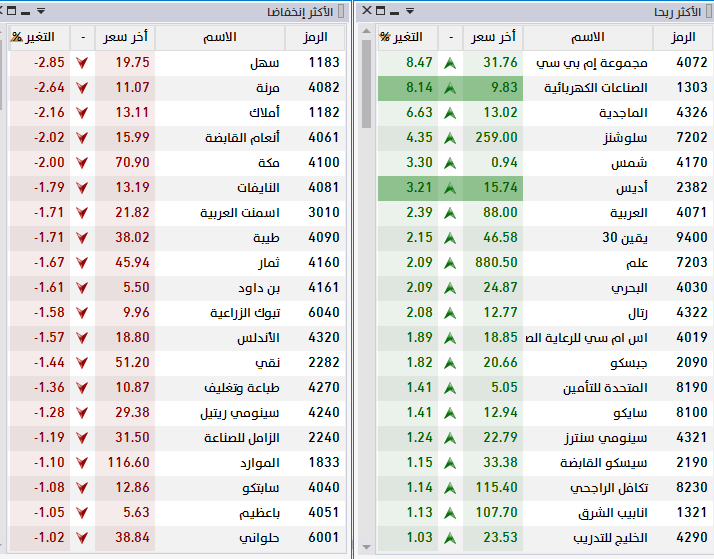The height and width of the screenshot is (559, 714).
Task: Sort losers by the أخر سعر column header
Action: pos(125,37)
